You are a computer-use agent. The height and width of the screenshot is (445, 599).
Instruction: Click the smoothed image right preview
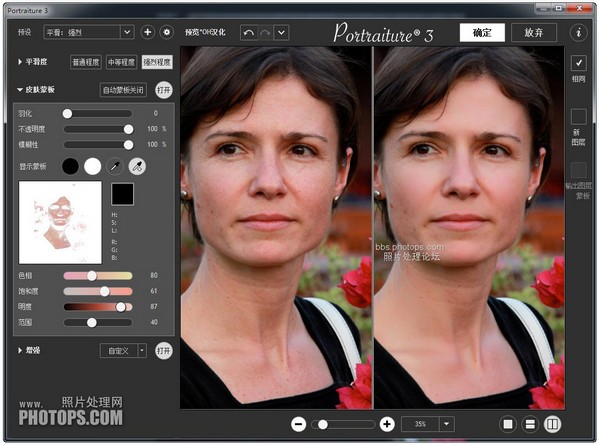pyautogui.click(x=469, y=228)
